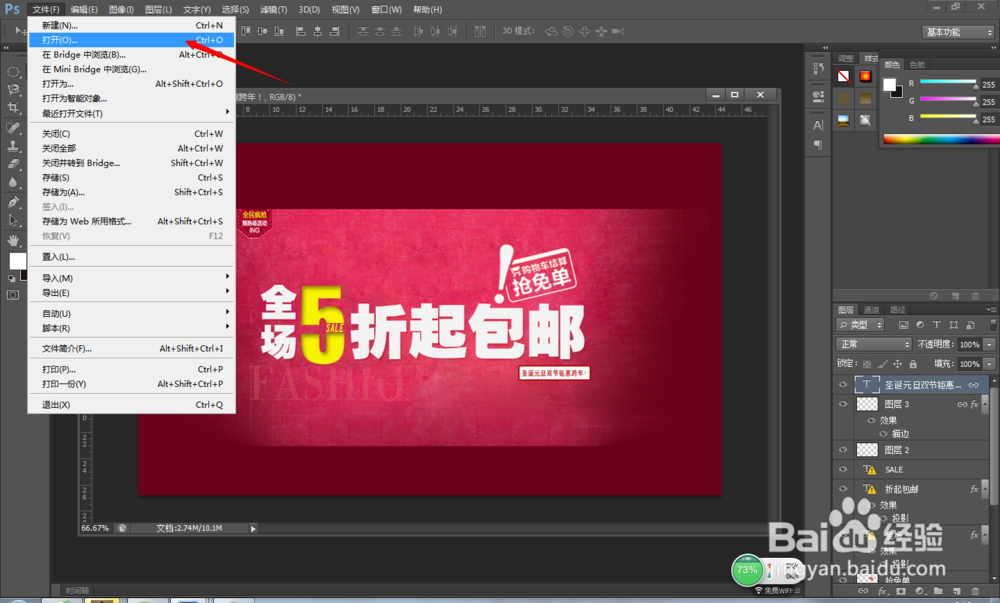Open the fill 填充 dropdown arrow
Viewport: 1000px width, 603px height.
tap(989, 364)
